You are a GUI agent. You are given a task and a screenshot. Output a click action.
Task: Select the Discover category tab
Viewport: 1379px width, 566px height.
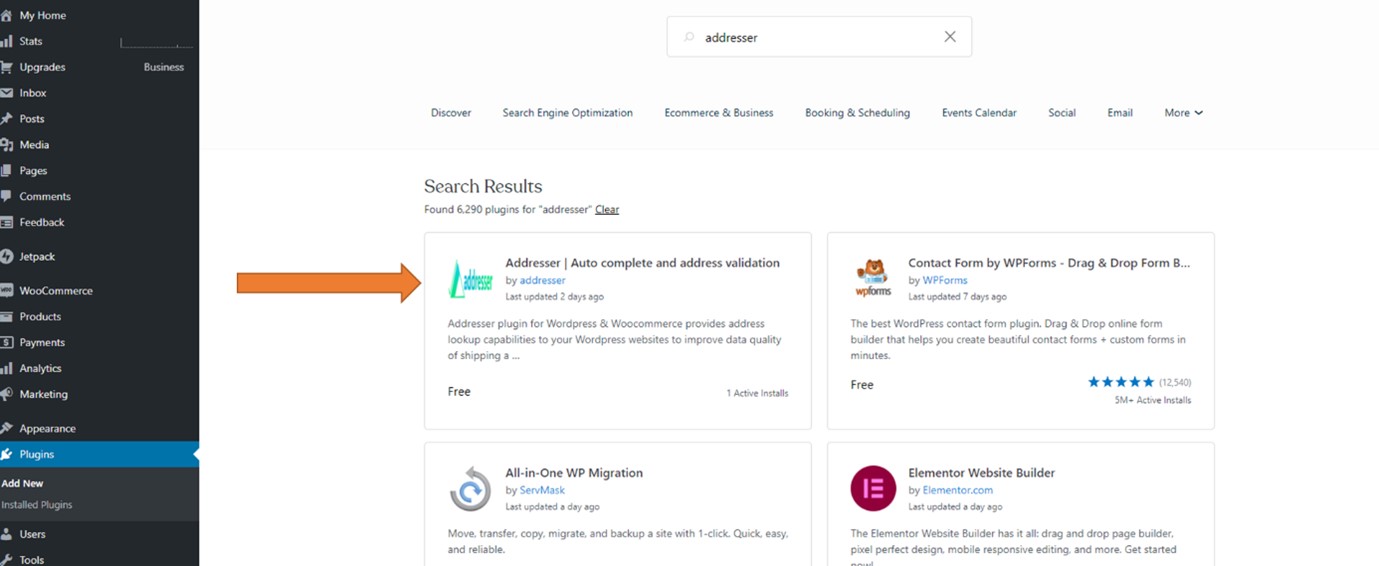point(451,113)
